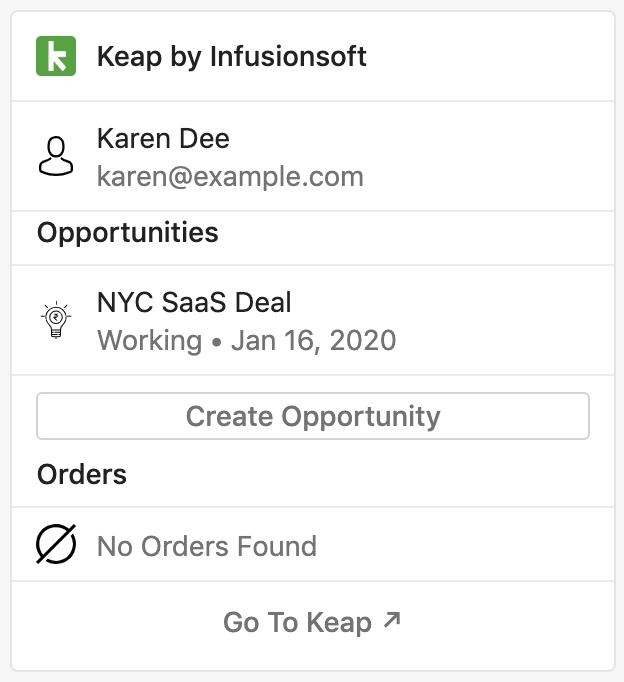624x682 pixels.
Task: Click the karen@example.com email address
Action: click(x=230, y=177)
